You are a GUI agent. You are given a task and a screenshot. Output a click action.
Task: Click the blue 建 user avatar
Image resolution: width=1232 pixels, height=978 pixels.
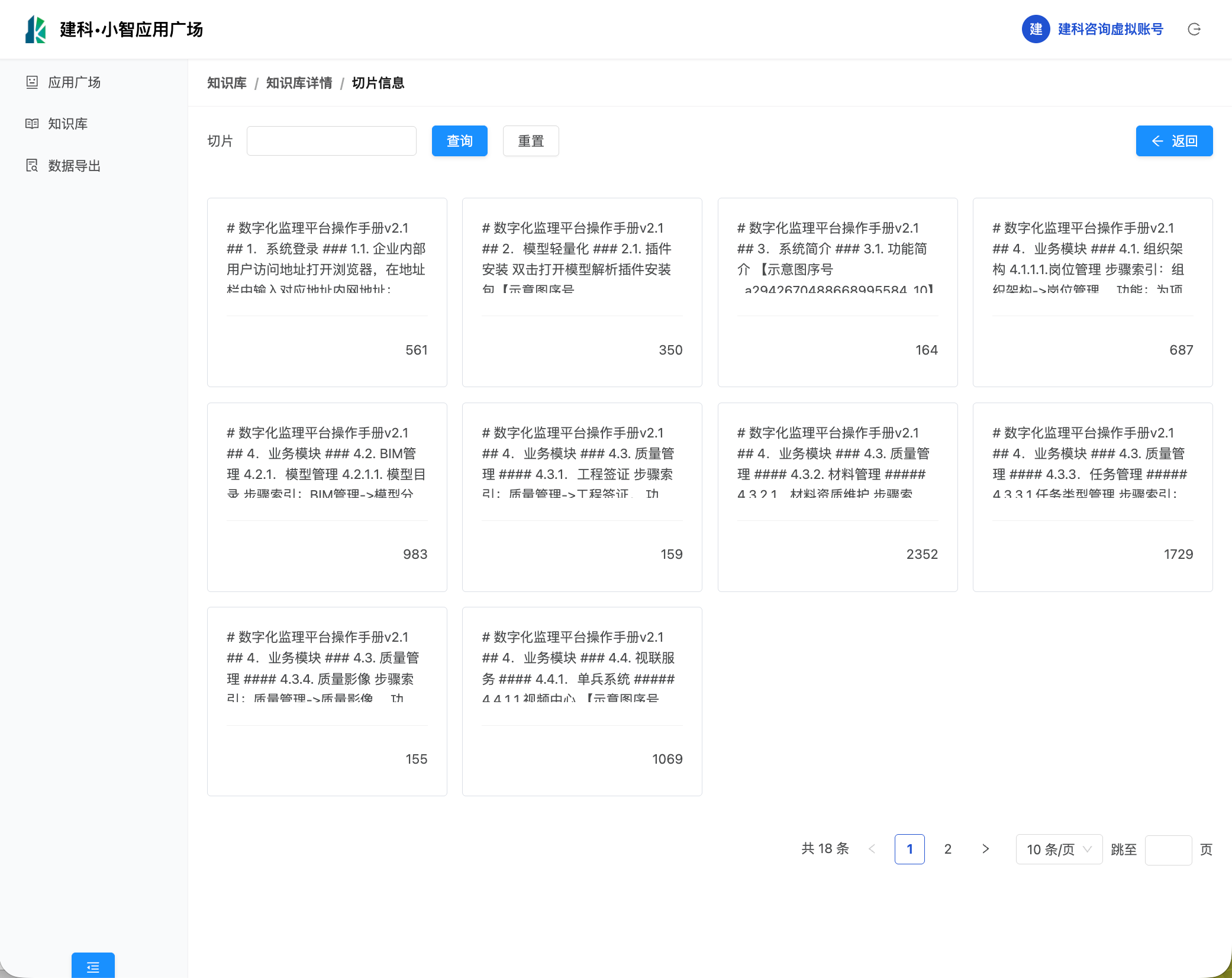[1035, 29]
